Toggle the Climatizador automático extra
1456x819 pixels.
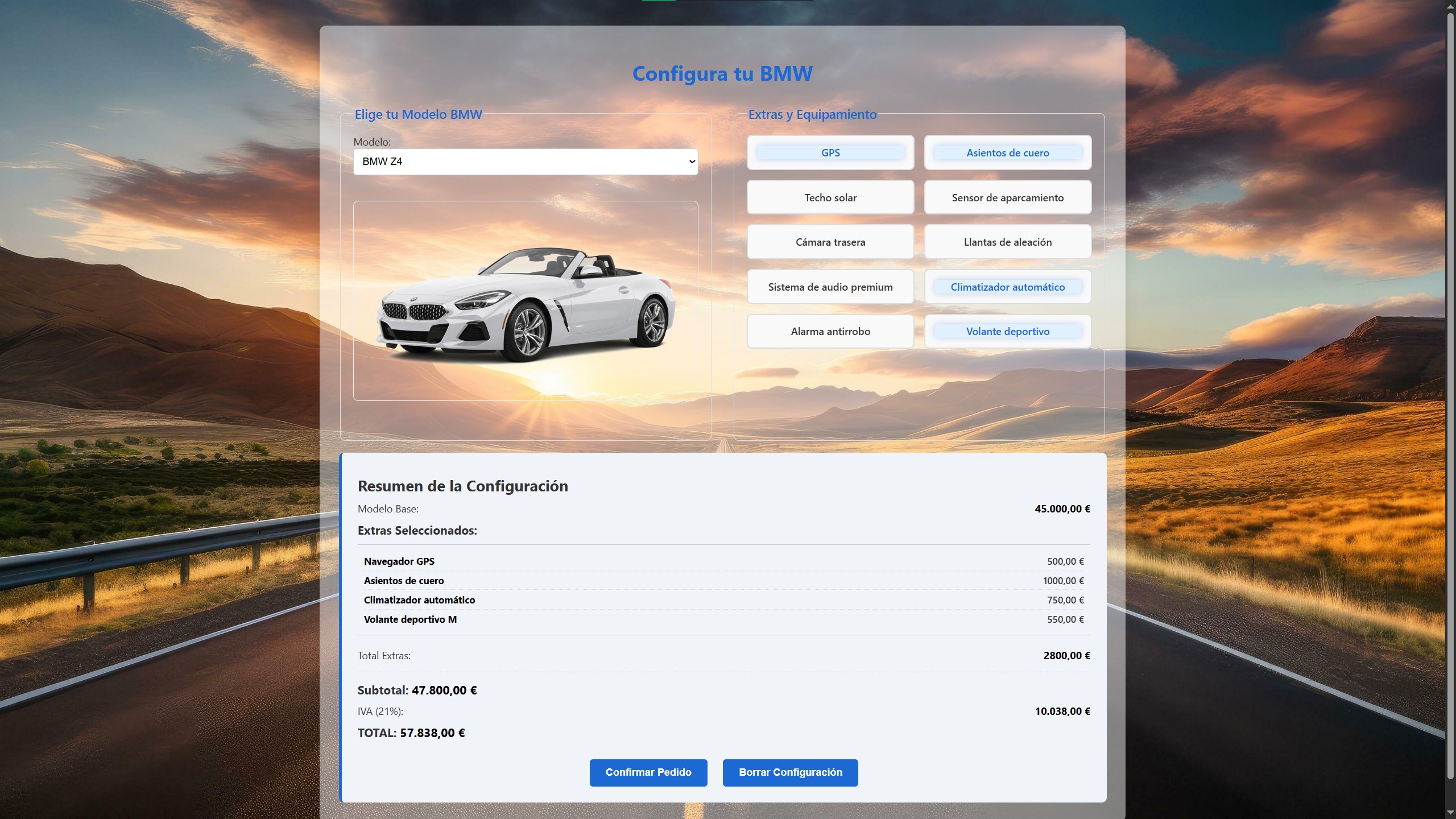pyautogui.click(x=1007, y=287)
